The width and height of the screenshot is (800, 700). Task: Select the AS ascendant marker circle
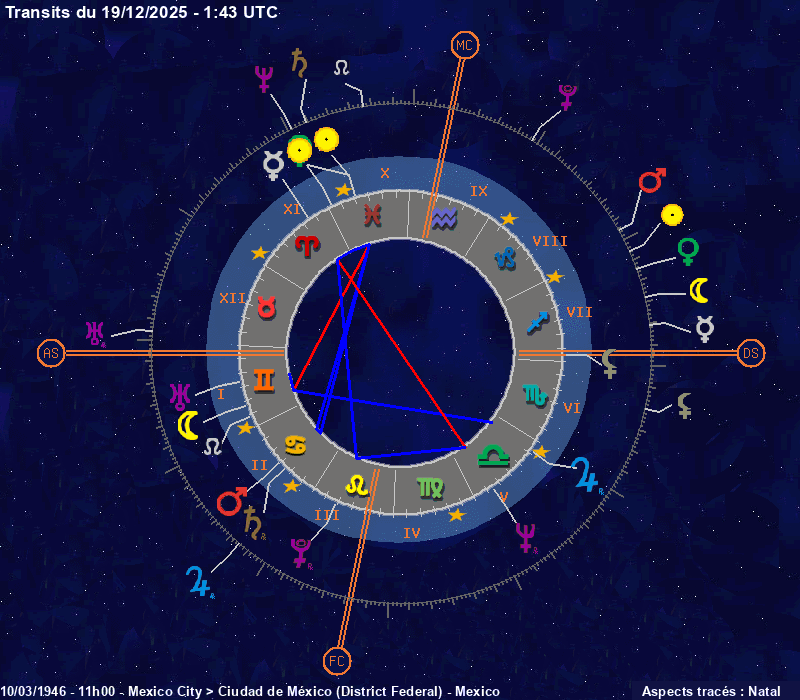[51, 353]
